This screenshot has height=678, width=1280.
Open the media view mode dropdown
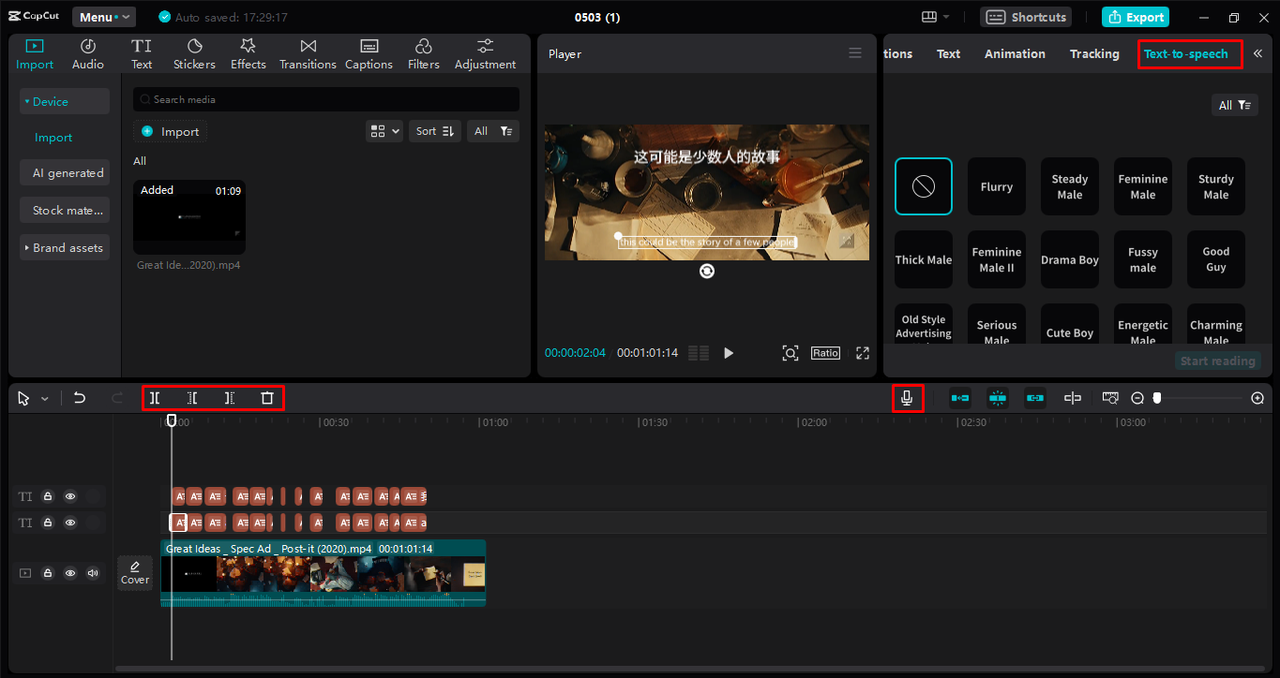click(x=384, y=131)
